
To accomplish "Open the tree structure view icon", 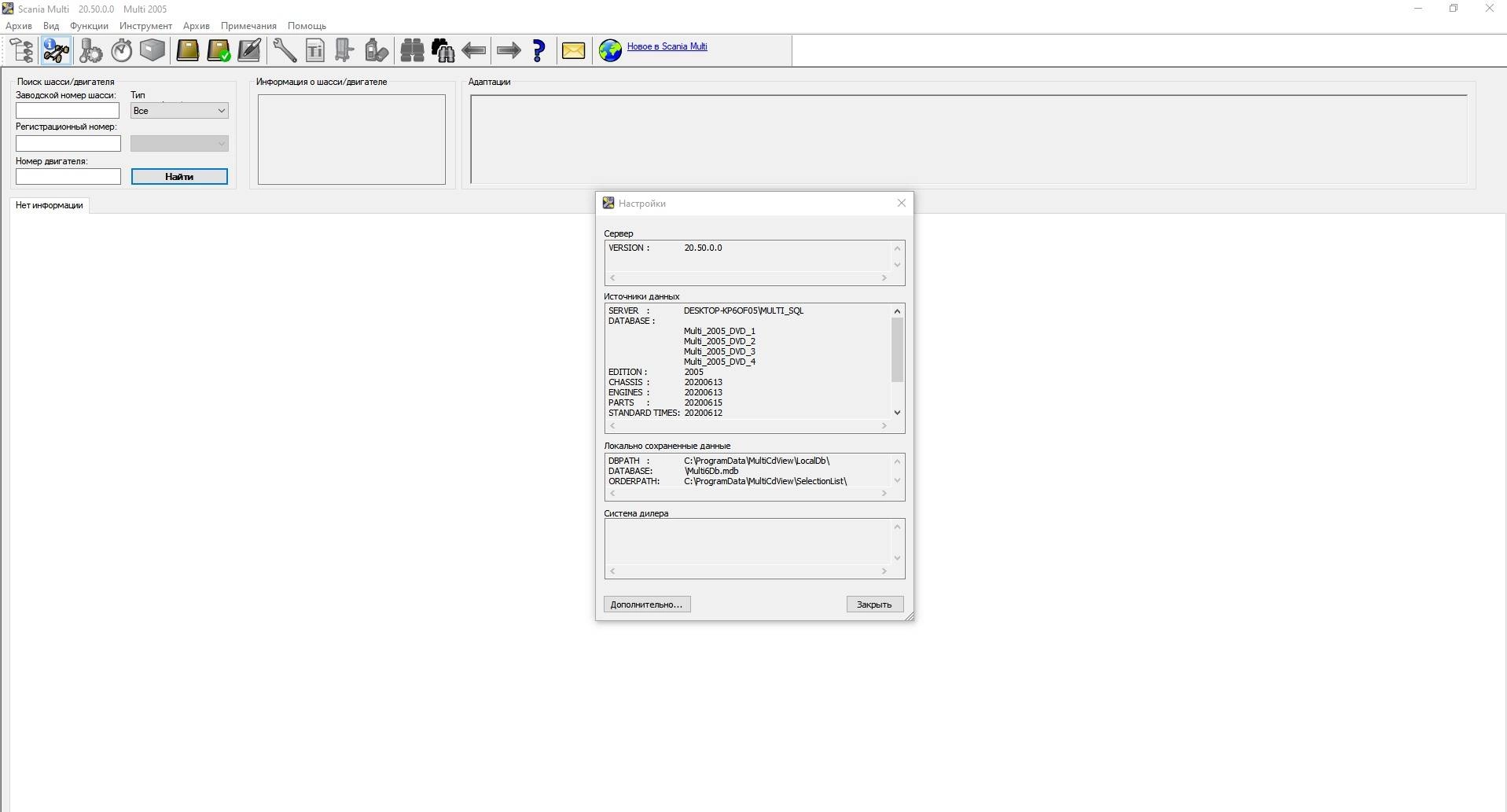I will point(22,51).
